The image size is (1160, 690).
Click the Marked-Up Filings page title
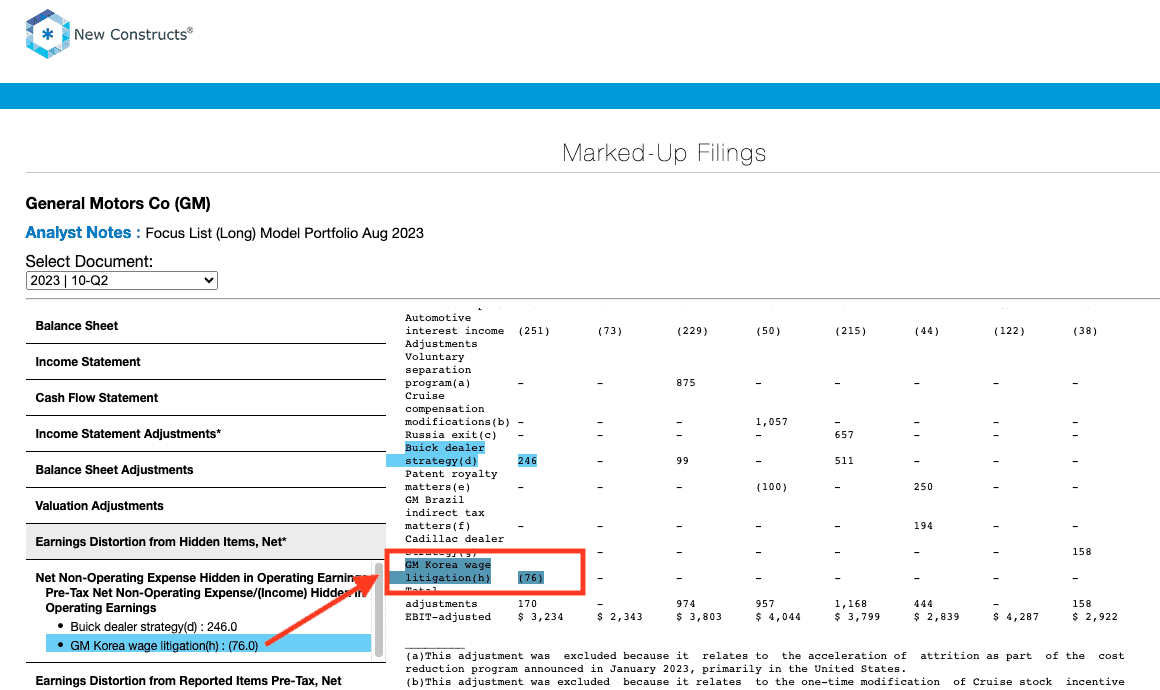[x=664, y=153]
